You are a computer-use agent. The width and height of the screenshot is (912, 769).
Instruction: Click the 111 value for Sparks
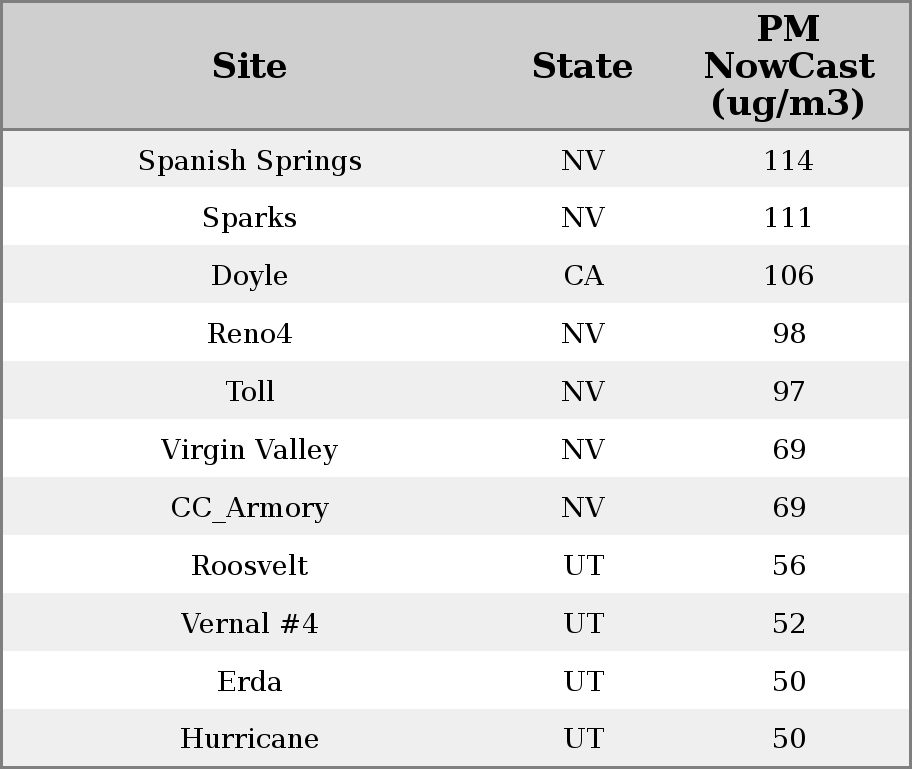(788, 218)
